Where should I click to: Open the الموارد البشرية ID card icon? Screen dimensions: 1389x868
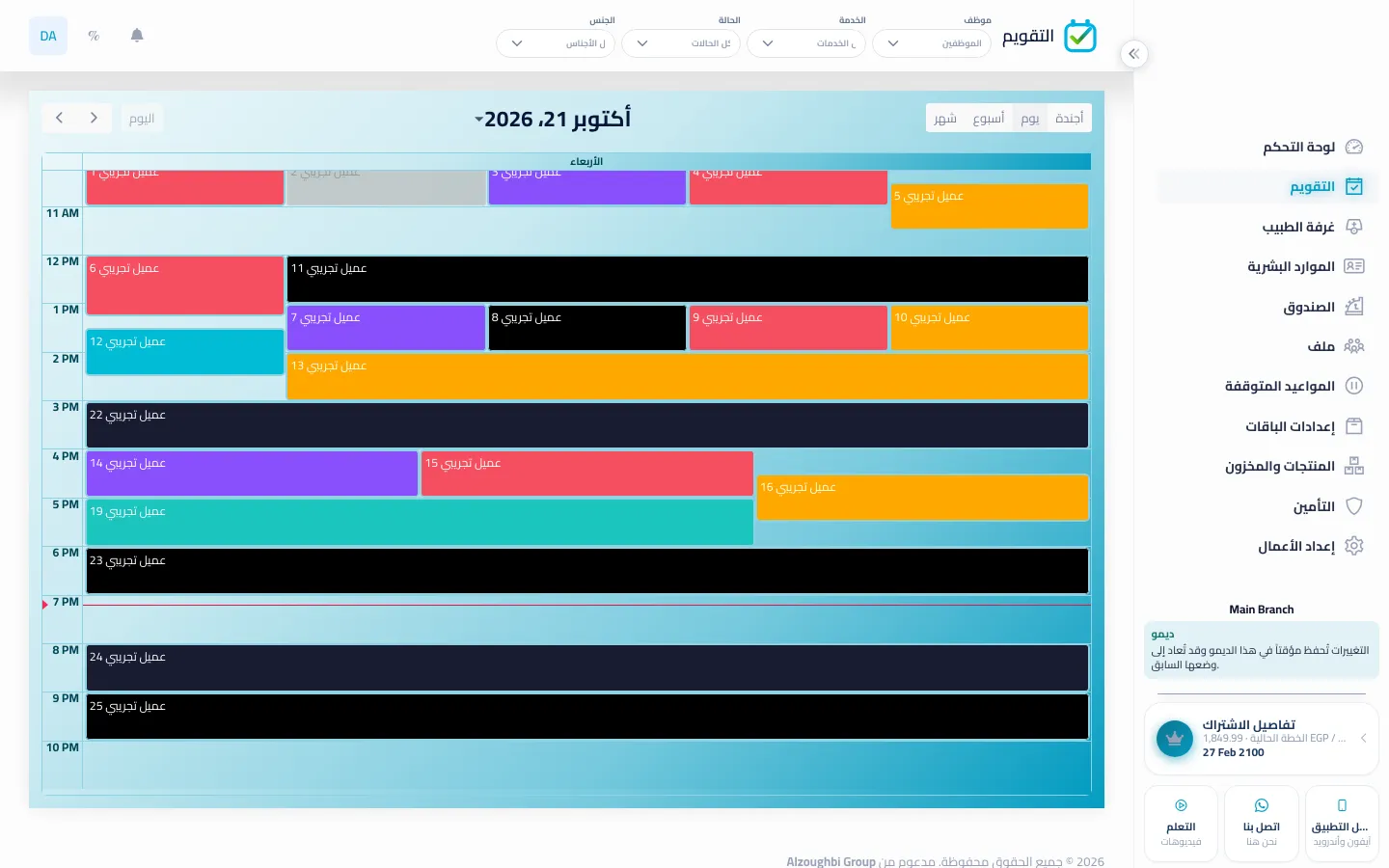[x=1354, y=266]
